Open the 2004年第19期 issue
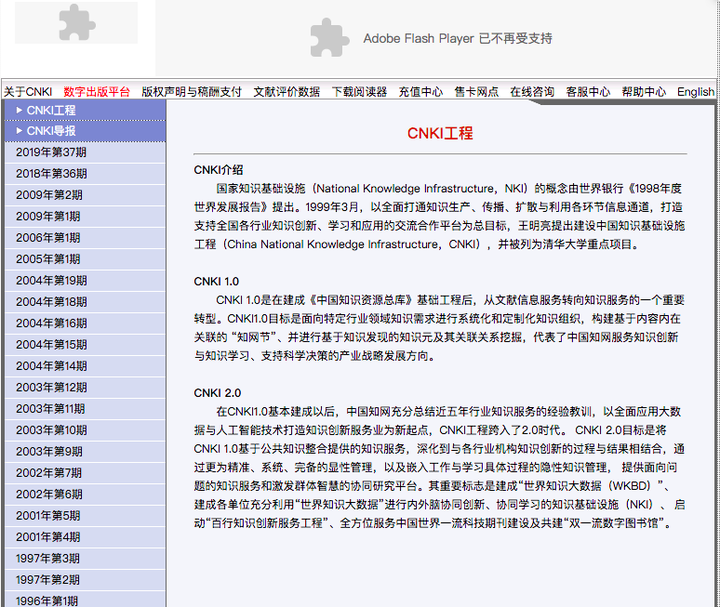 click(51, 281)
